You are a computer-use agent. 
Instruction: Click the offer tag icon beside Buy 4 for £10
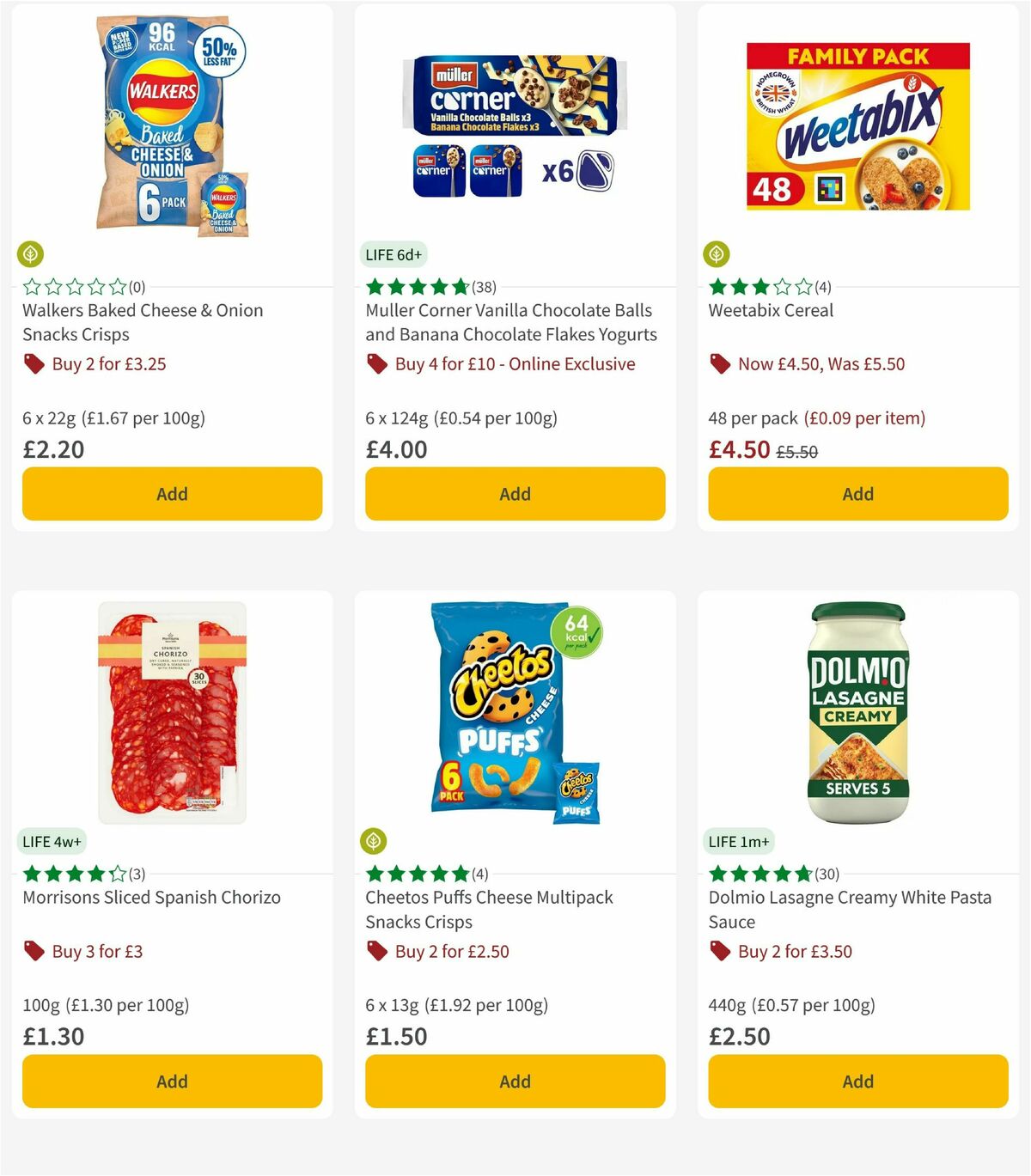[x=376, y=364]
